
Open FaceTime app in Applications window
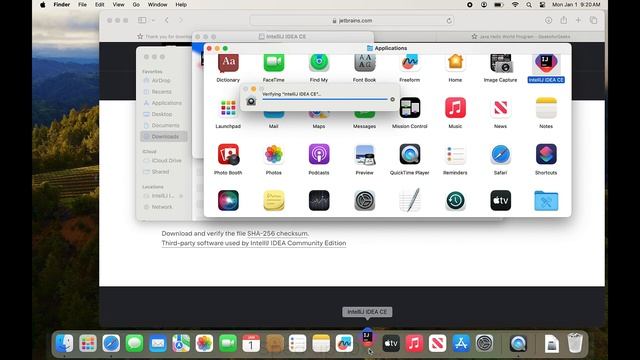click(x=273, y=63)
